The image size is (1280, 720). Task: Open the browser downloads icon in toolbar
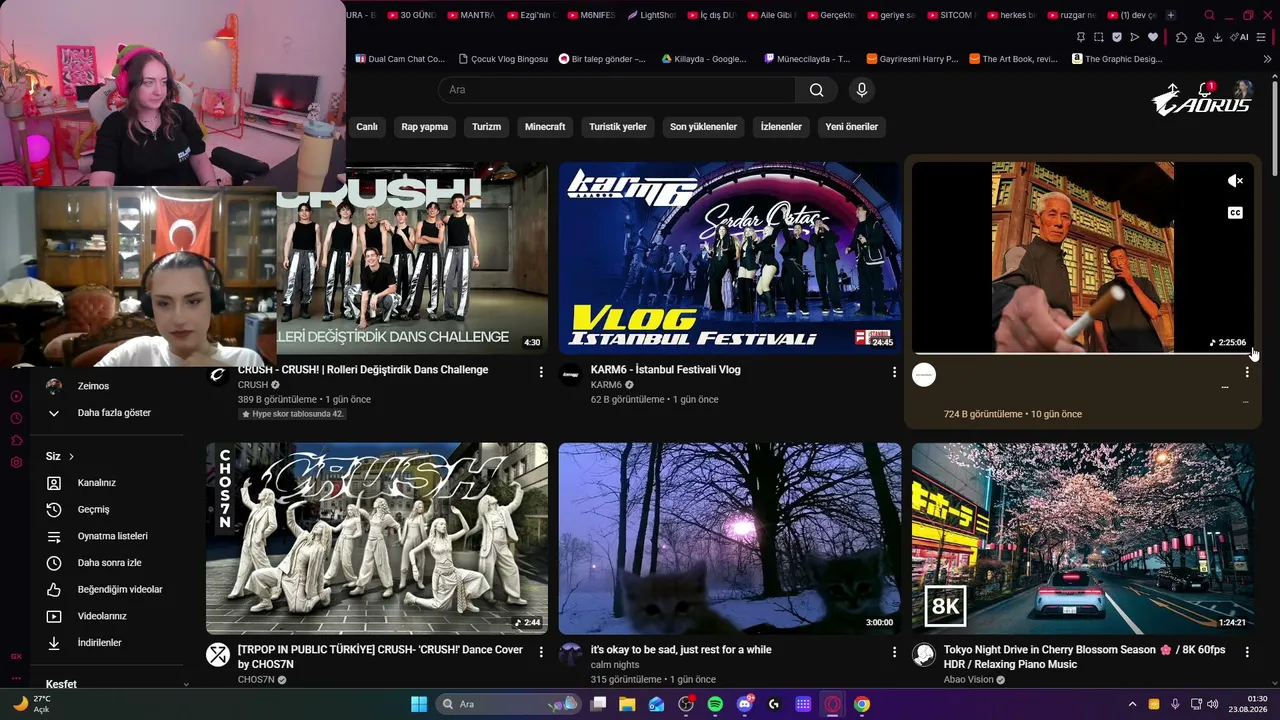click(x=1217, y=37)
